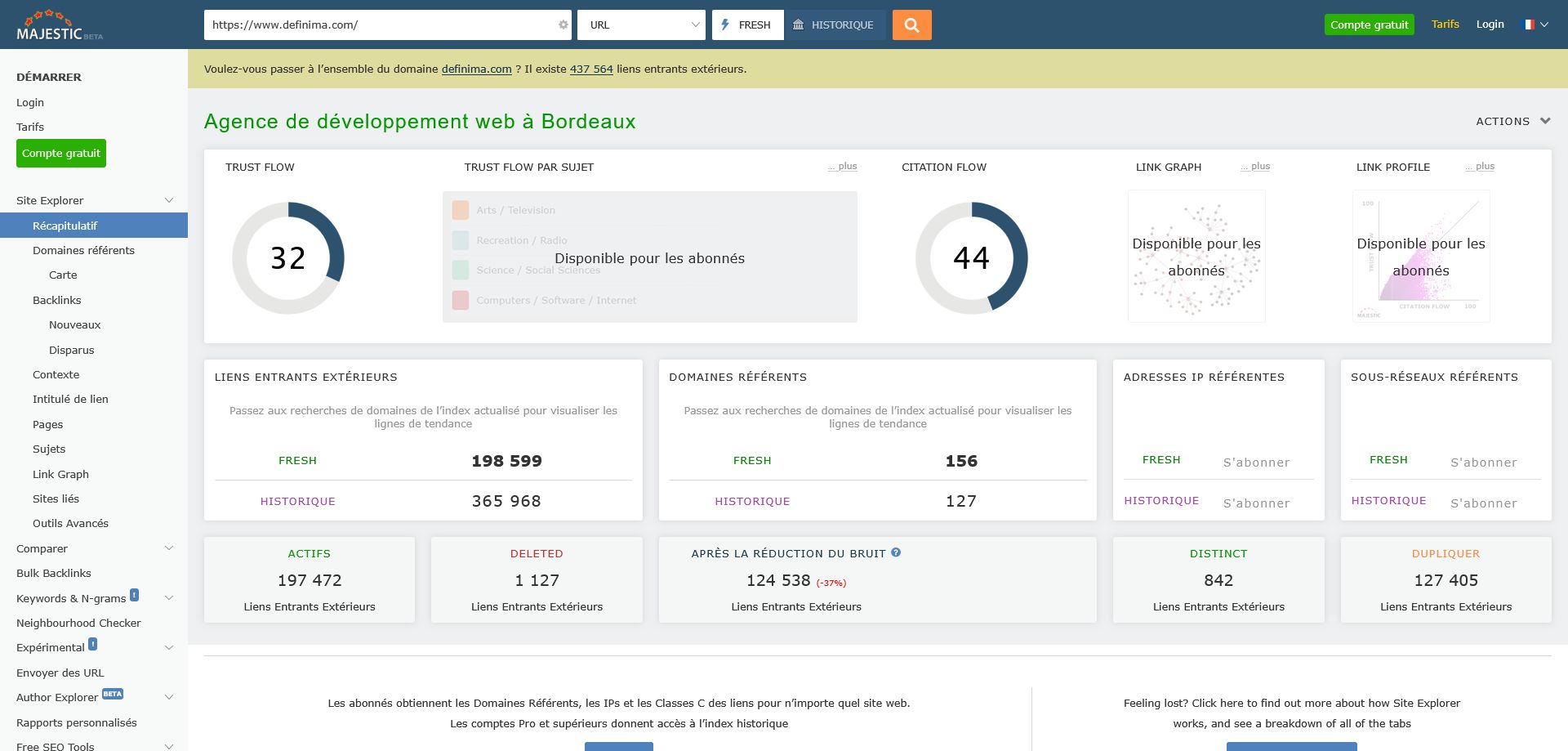Open Bulk Backlinks tool
Viewport: 1568px width, 751px height.
(54, 573)
